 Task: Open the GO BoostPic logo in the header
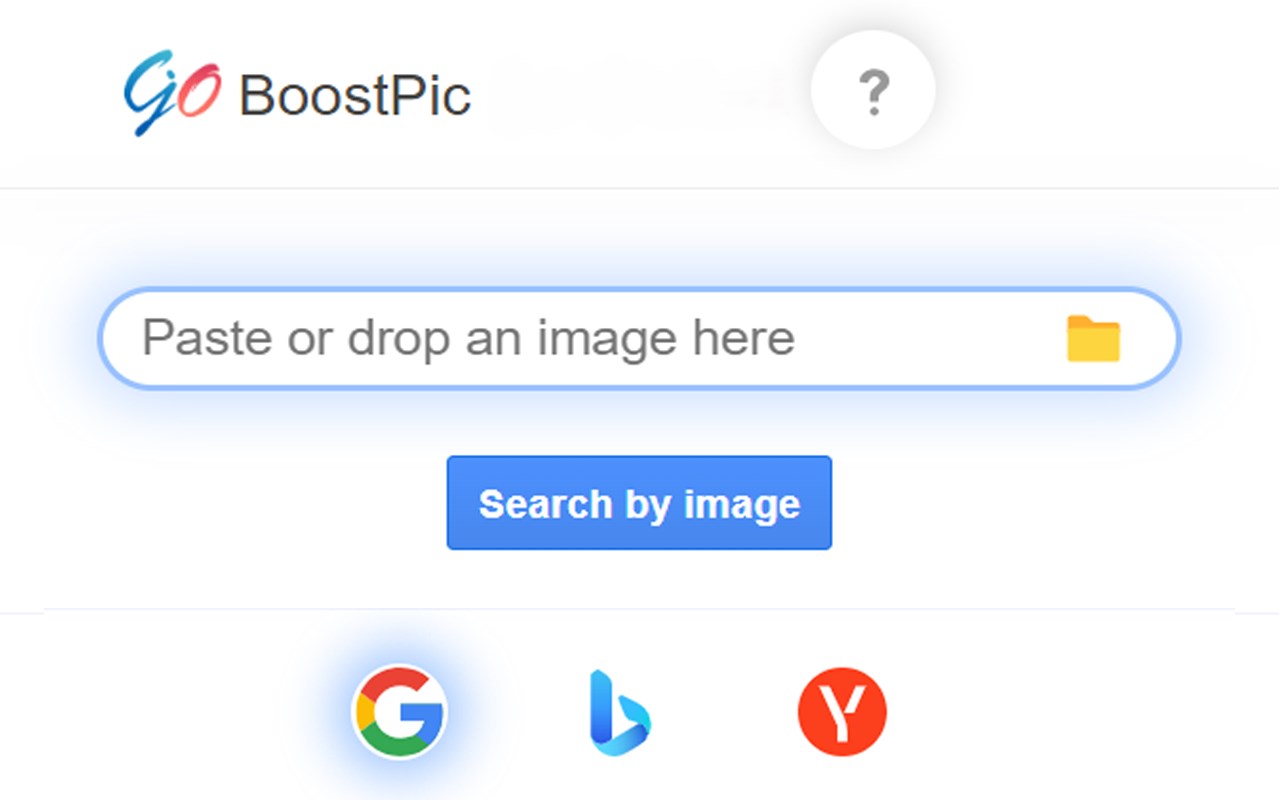point(296,94)
